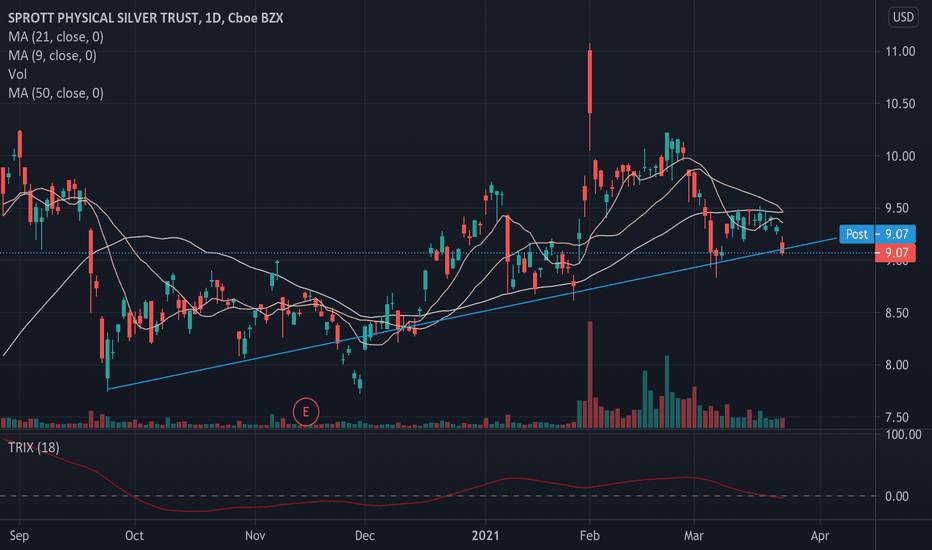This screenshot has height=550, width=932.
Task: Click the 10.50 price axis label
Action: pos(900,103)
